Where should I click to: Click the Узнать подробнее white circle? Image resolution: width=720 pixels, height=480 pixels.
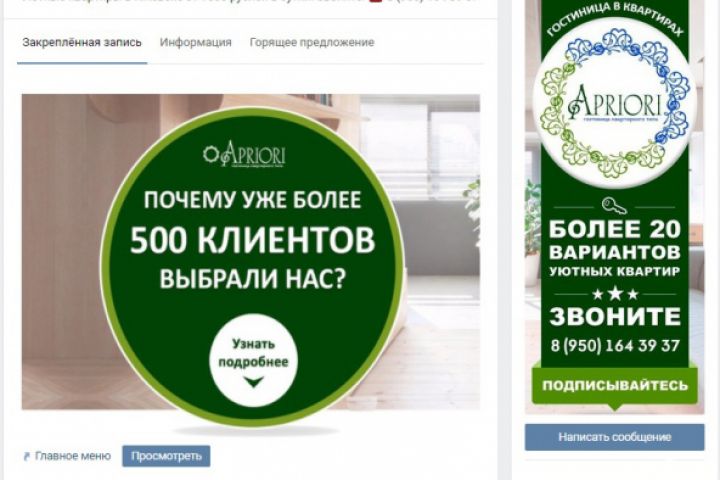pos(253,361)
